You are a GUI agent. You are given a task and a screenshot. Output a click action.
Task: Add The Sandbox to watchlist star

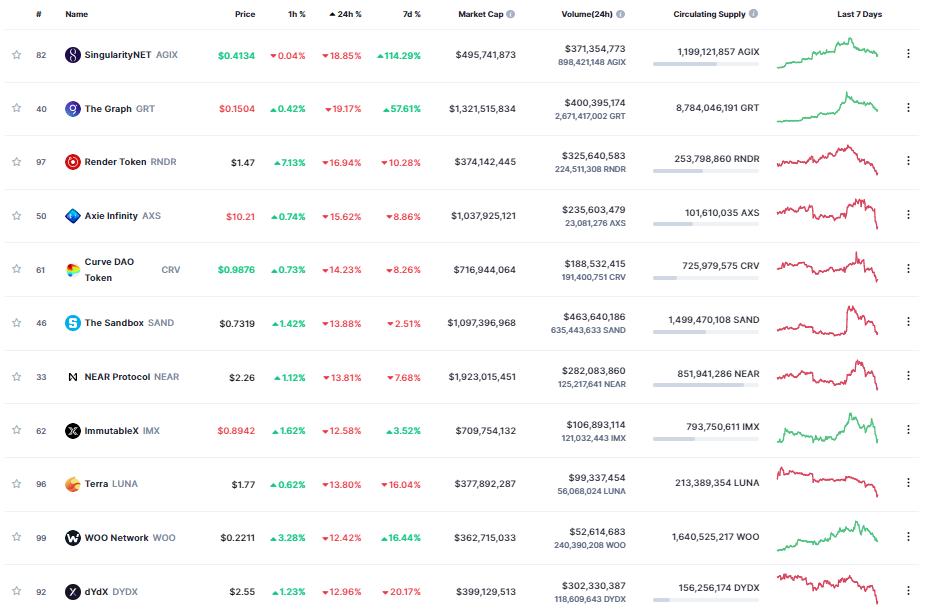pyautogui.click(x=17, y=322)
